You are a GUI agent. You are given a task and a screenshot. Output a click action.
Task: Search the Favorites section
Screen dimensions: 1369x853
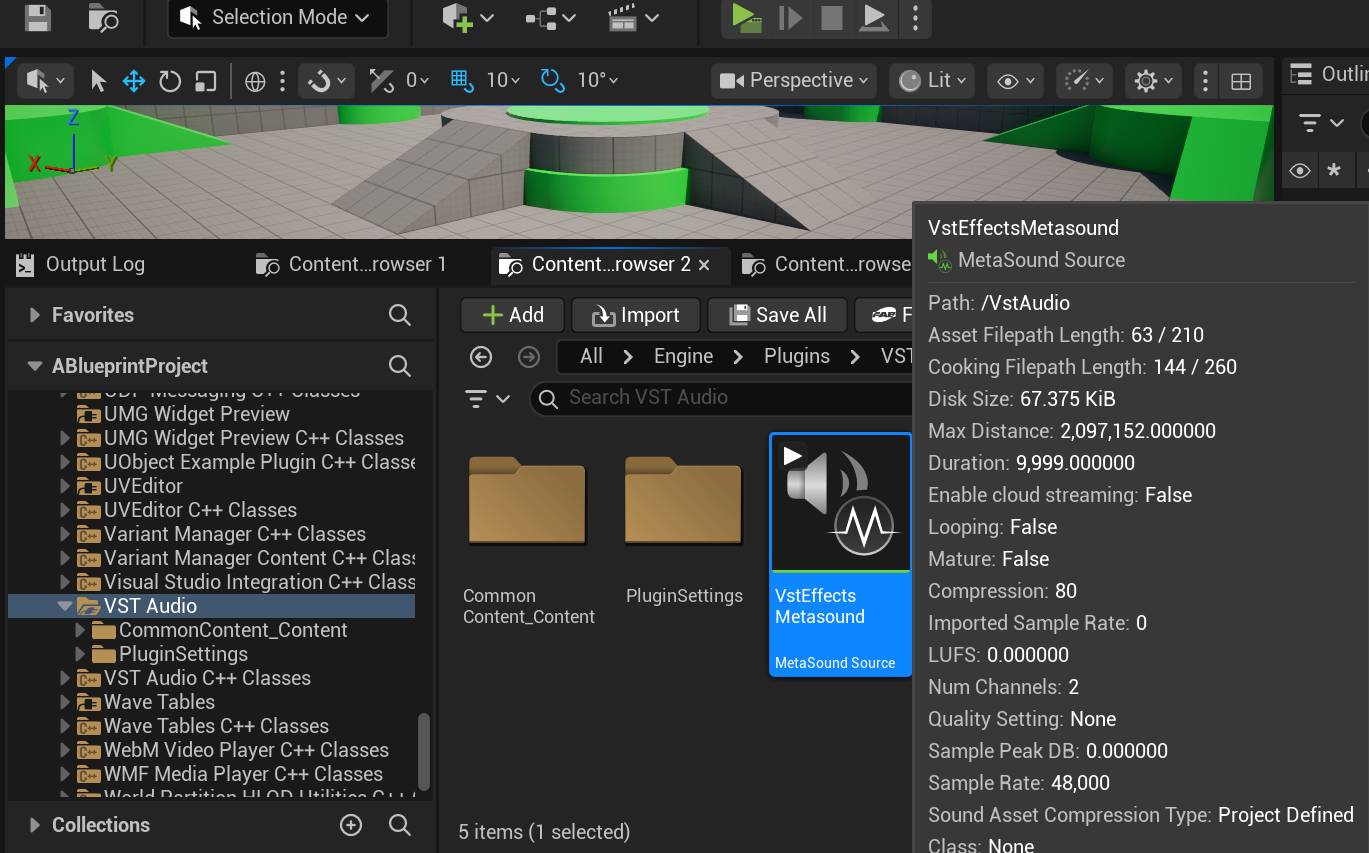coord(399,315)
